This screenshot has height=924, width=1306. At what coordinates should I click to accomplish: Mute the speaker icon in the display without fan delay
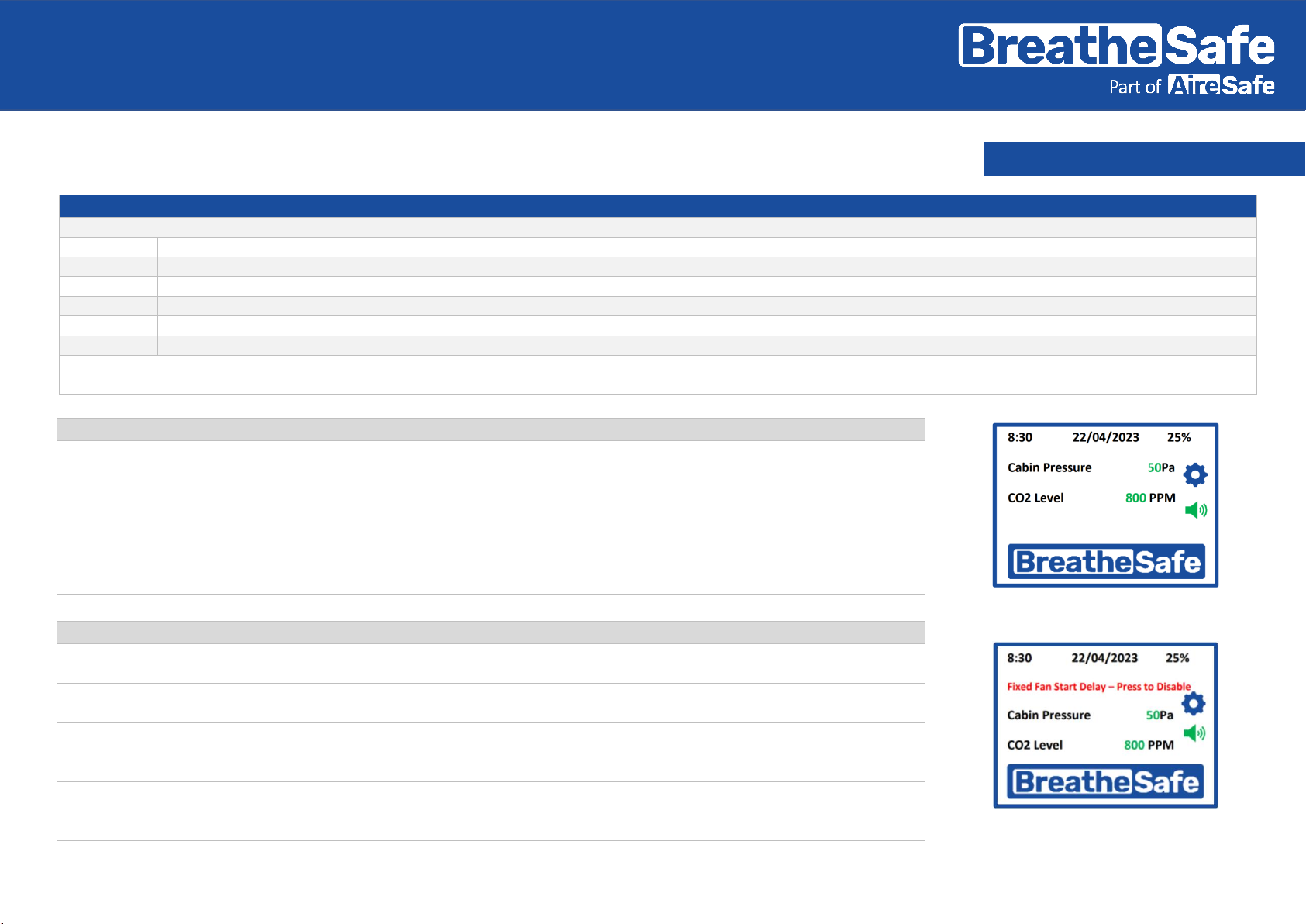(1195, 510)
